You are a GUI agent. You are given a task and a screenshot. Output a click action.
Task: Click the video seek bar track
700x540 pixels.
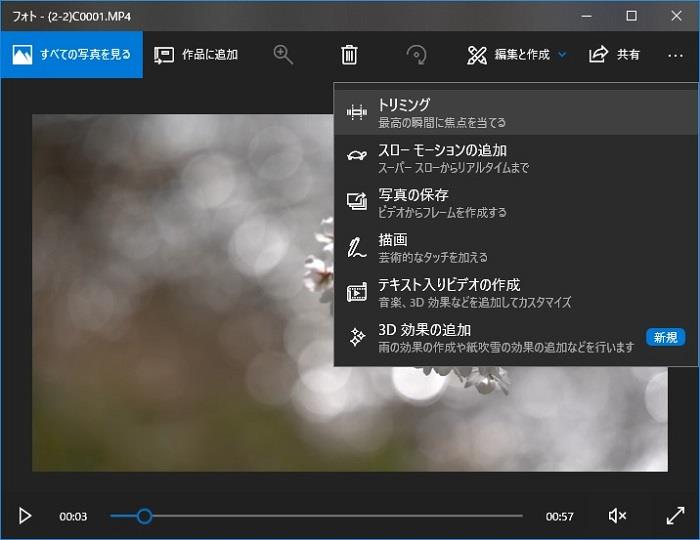point(316,516)
